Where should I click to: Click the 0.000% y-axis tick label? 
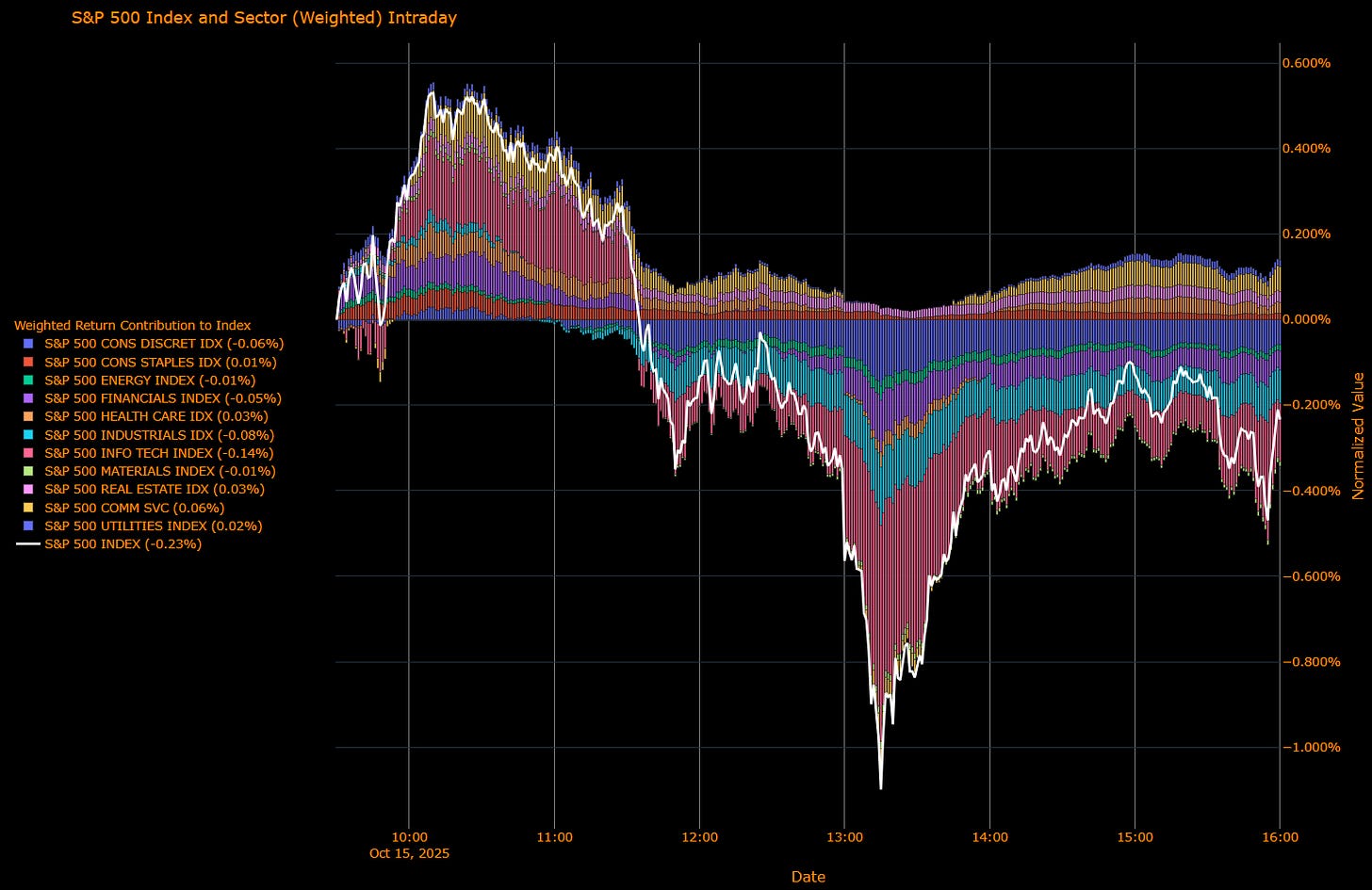(x=1306, y=319)
